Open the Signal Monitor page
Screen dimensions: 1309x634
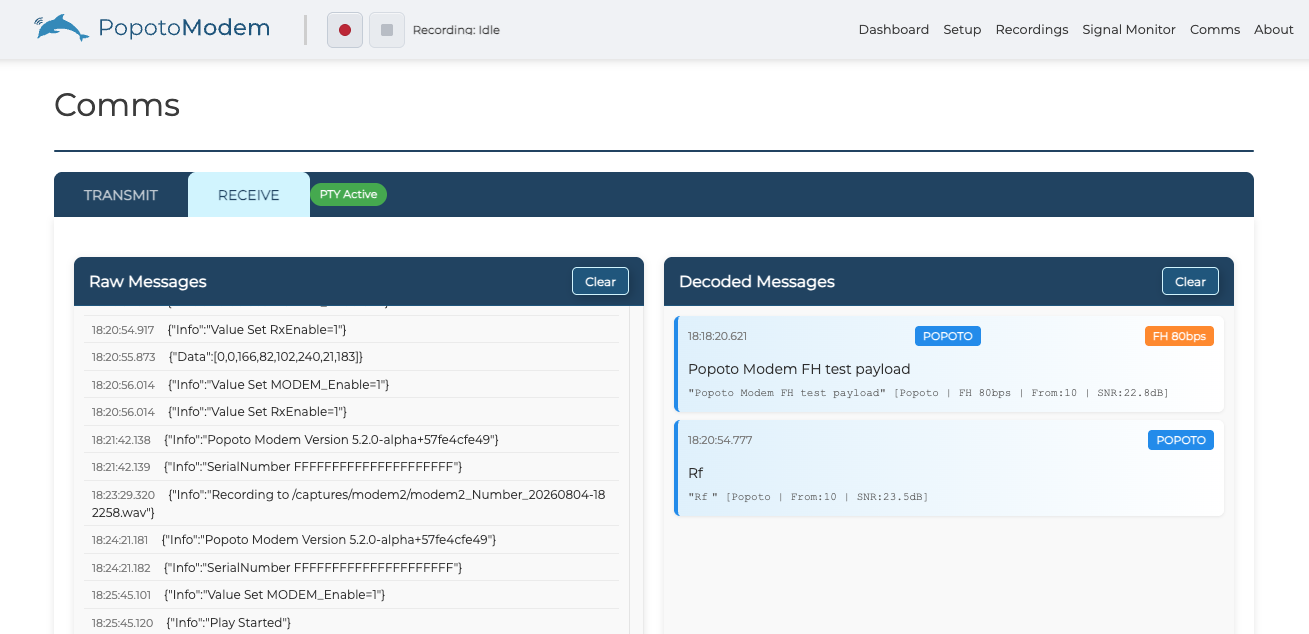(x=1129, y=30)
